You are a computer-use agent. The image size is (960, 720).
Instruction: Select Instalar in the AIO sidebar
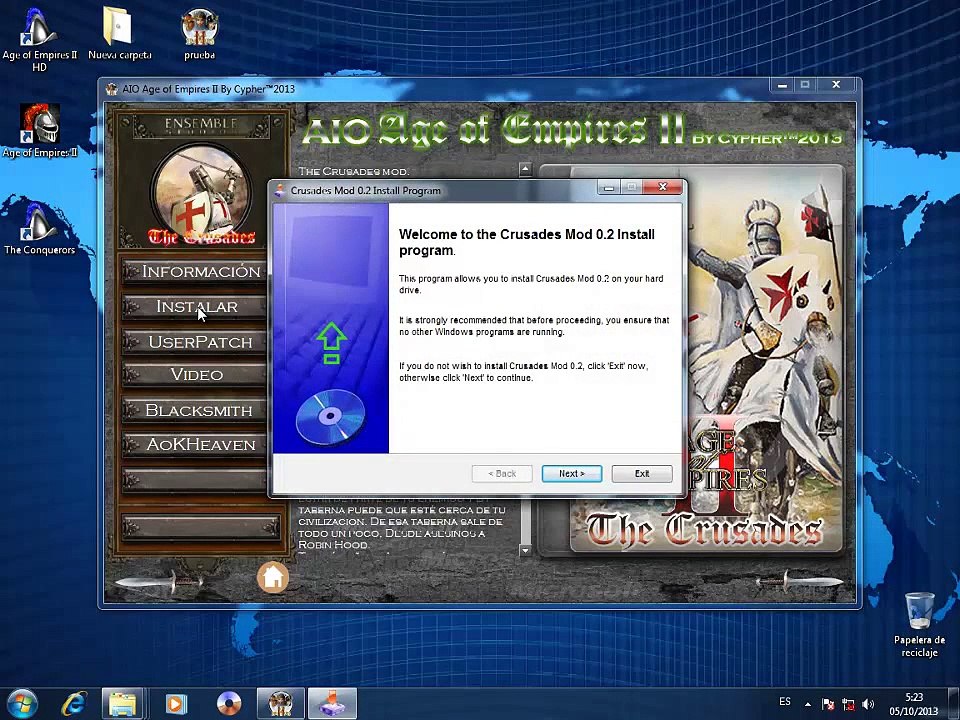(195, 306)
